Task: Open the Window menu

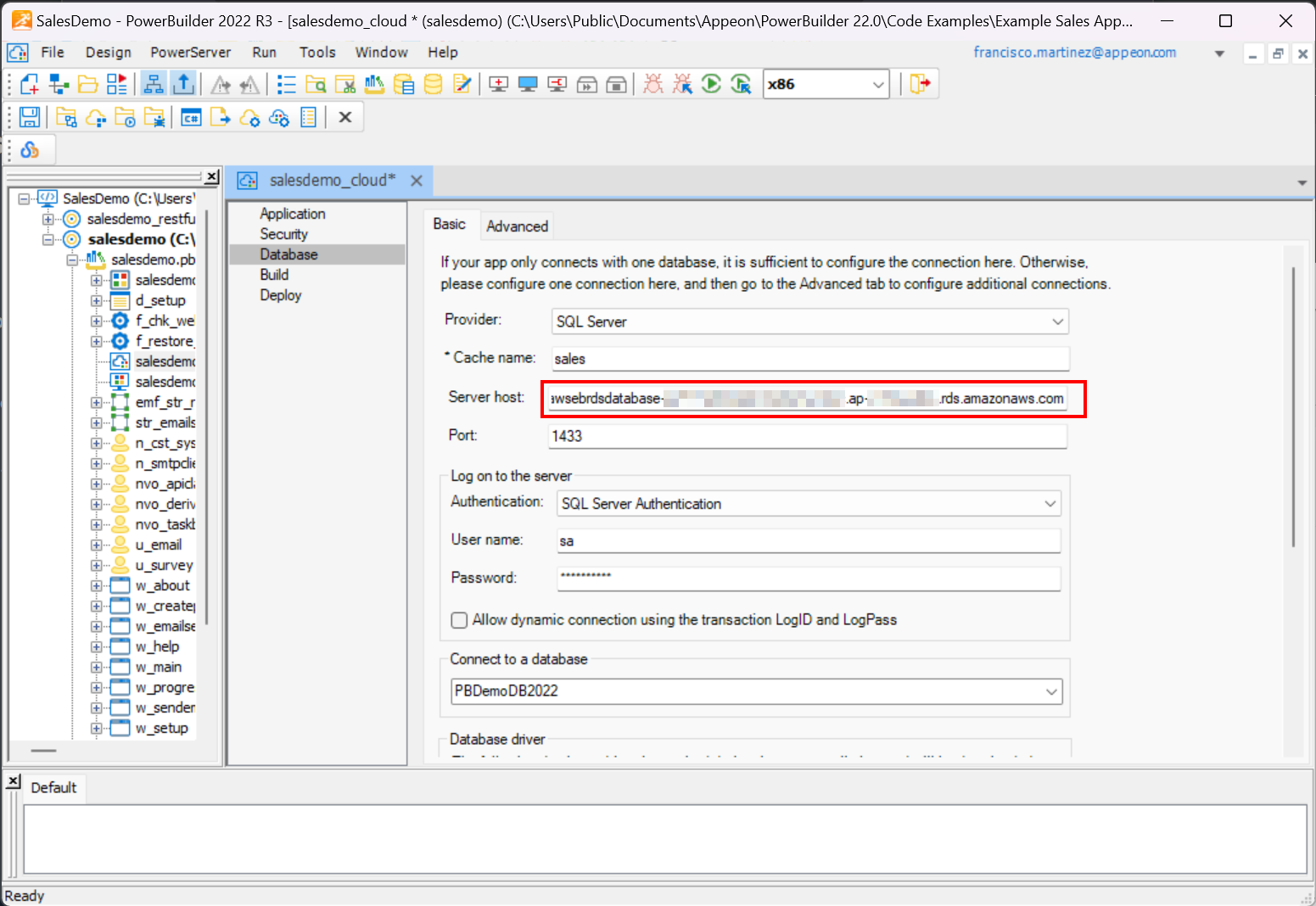Action: [382, 53]
